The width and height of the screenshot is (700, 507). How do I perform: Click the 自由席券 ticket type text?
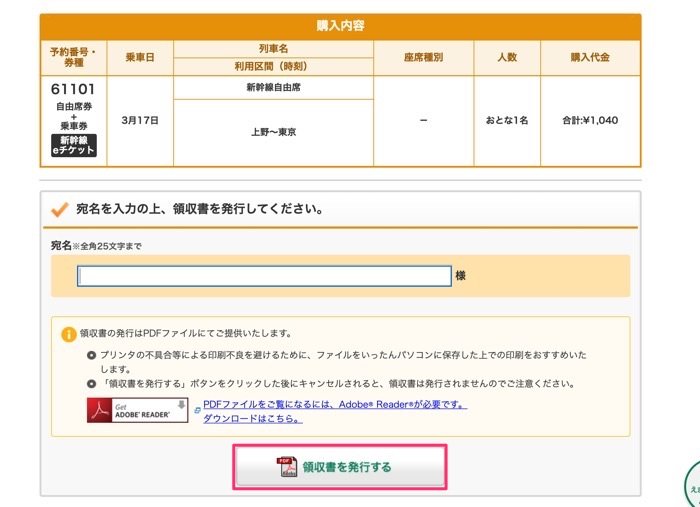click(74, 107)
